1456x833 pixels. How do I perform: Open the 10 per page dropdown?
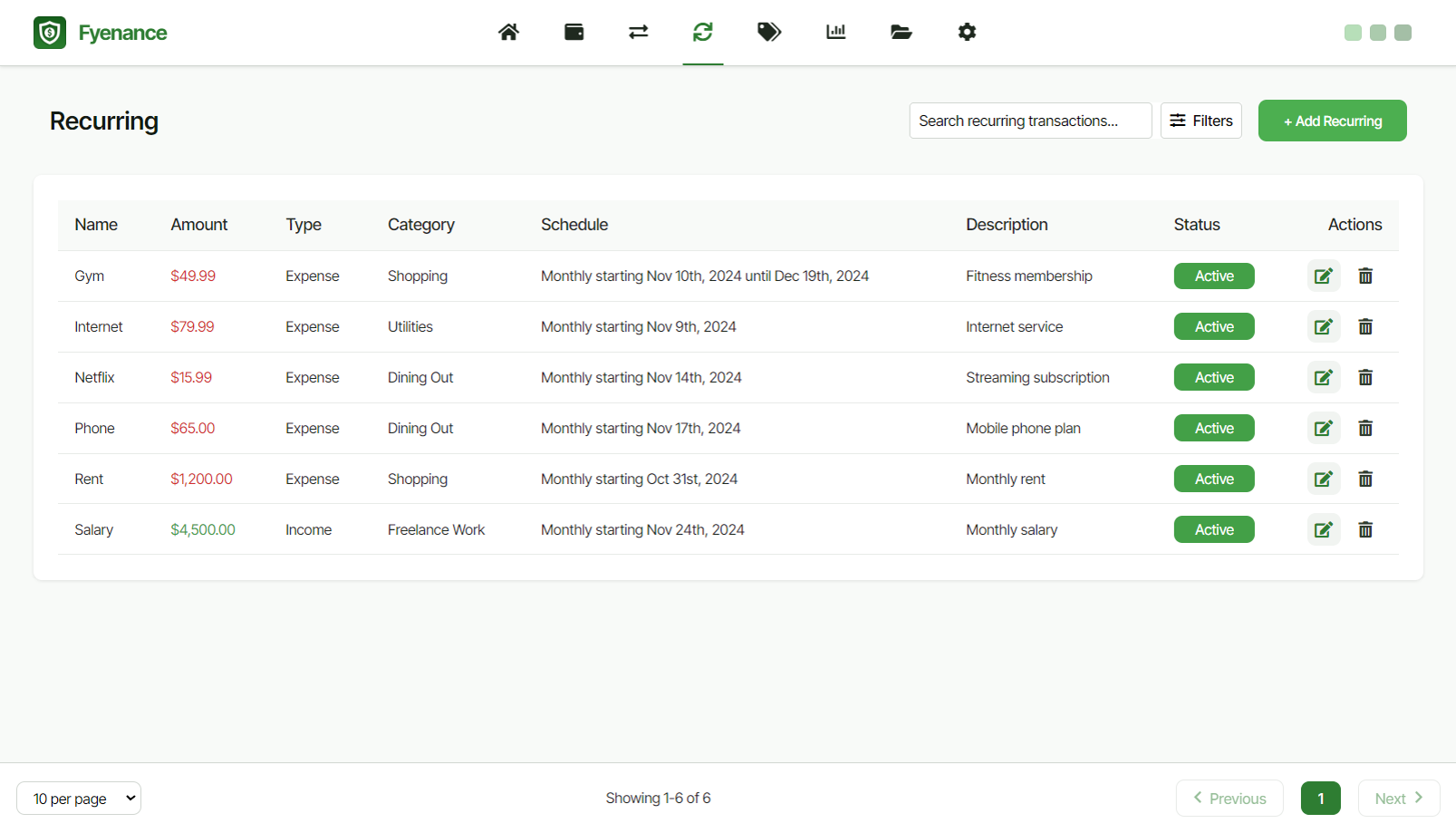[79, 798]
